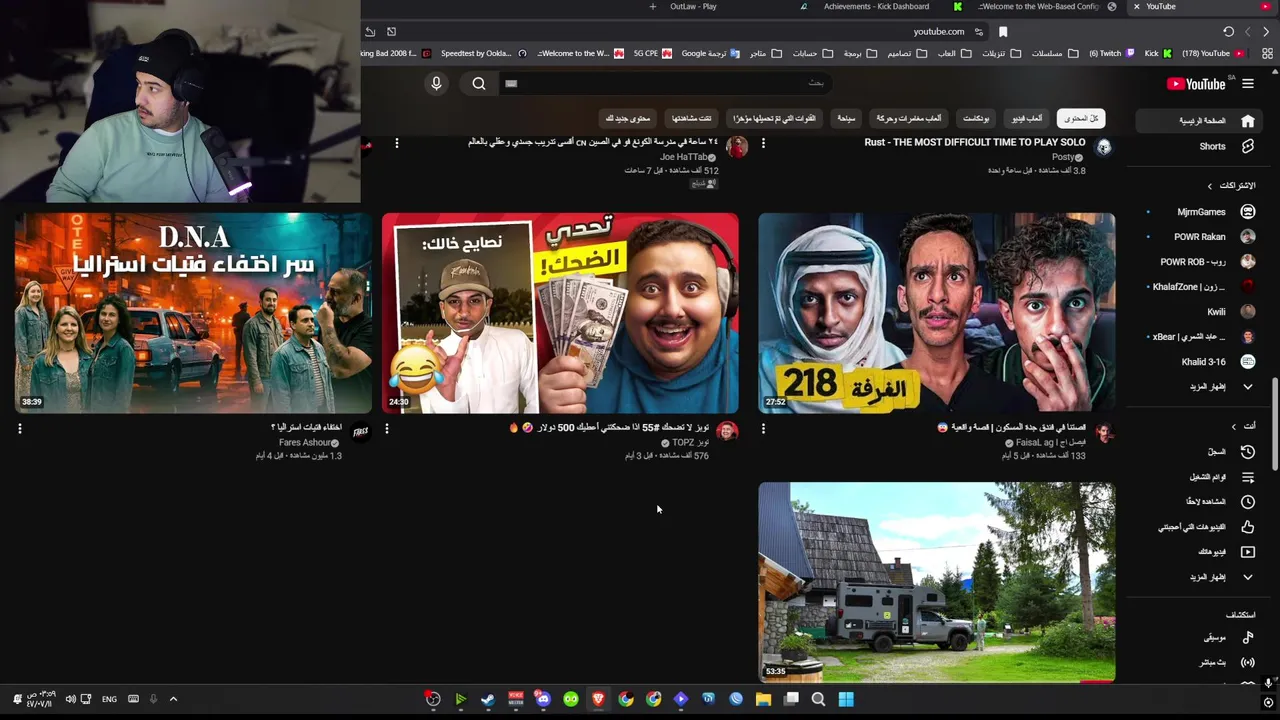Open POWR Rakan subscription channel
This screenshot has height=720, width=1280.
[x=1199, y=237]
